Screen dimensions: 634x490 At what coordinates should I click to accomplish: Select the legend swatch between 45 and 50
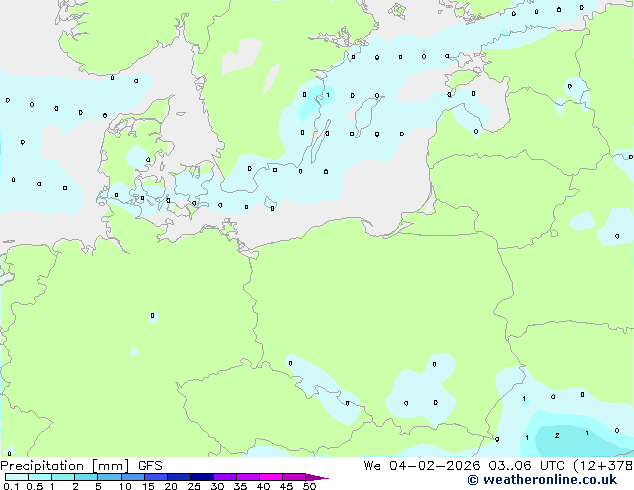coord(294,477)
